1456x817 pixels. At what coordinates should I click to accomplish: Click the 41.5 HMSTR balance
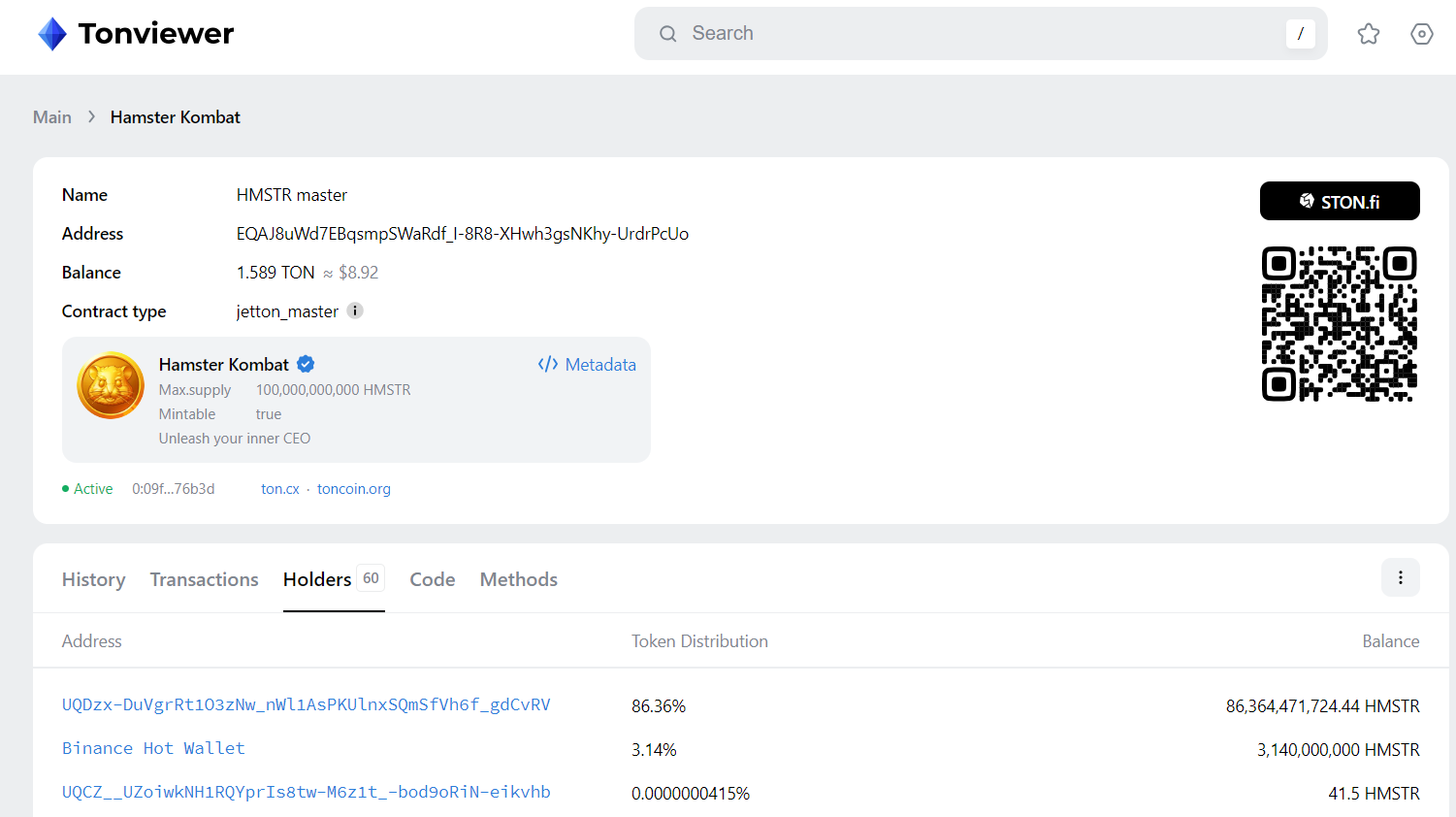[1375, 794]
